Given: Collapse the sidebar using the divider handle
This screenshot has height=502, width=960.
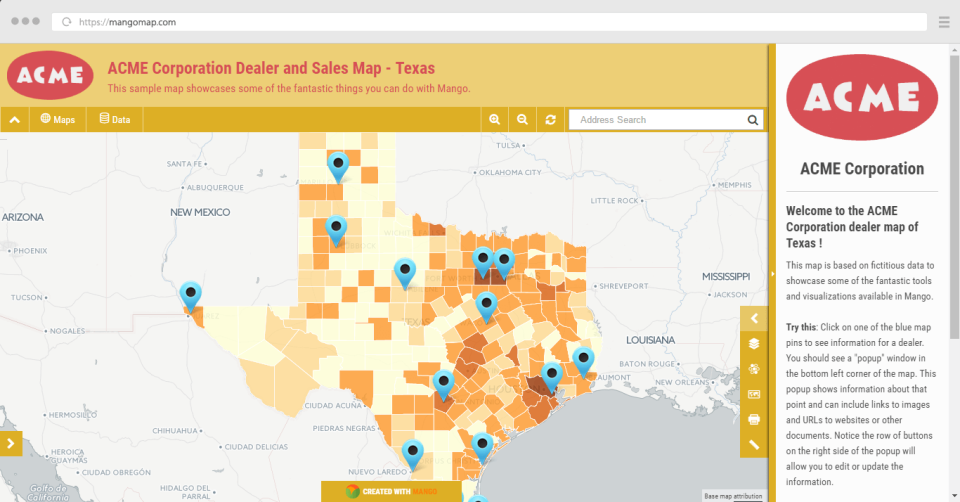Looking at the screenshot, I should 772,274.
